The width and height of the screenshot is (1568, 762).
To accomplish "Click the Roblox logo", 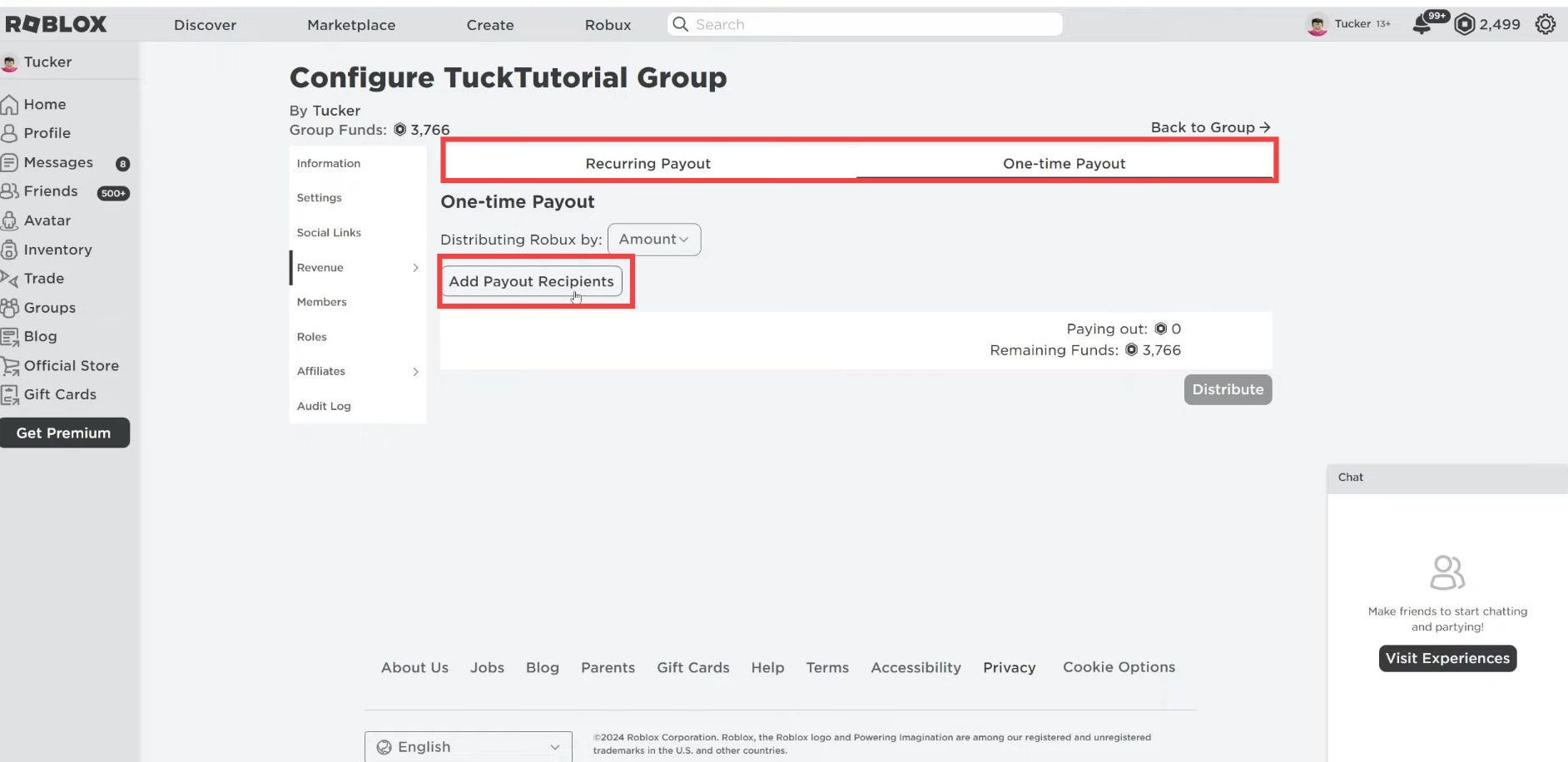I will tap(56, 24).
